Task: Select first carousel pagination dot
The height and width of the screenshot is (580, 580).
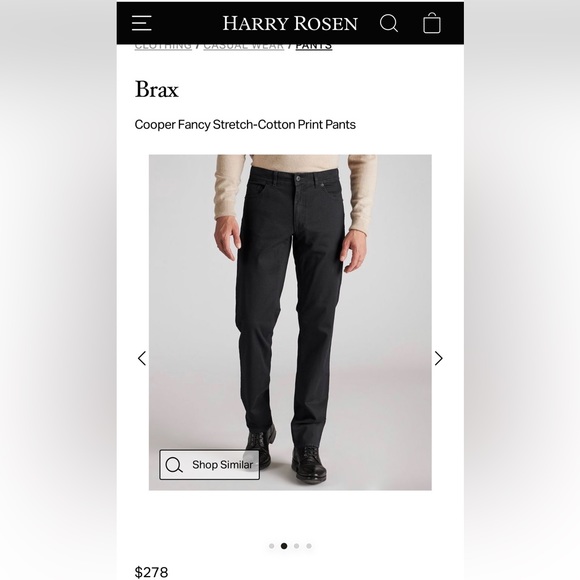Action: point(272,546)
